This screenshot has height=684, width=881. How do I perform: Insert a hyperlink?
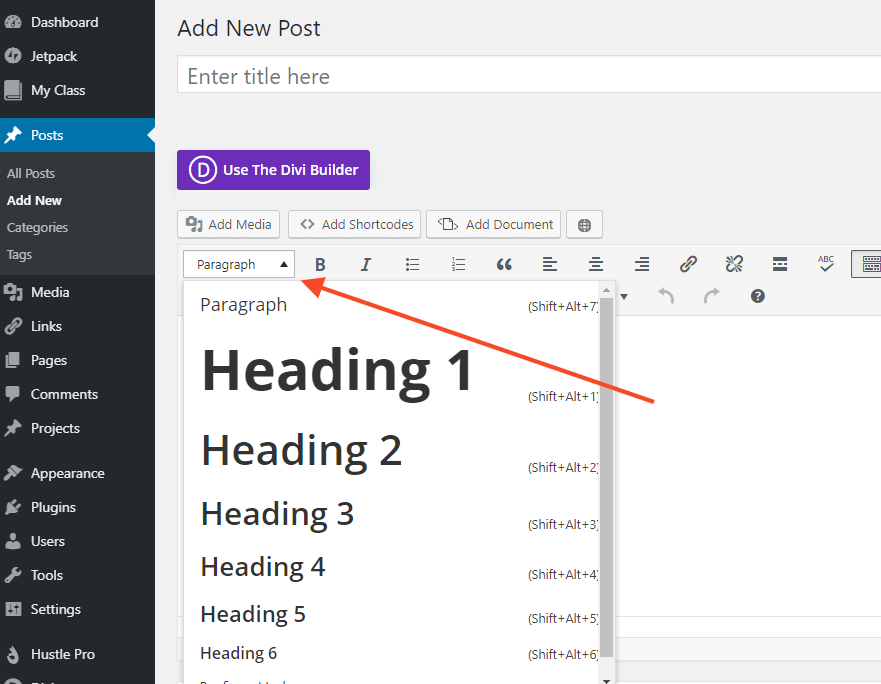click(x=688, y=263)
